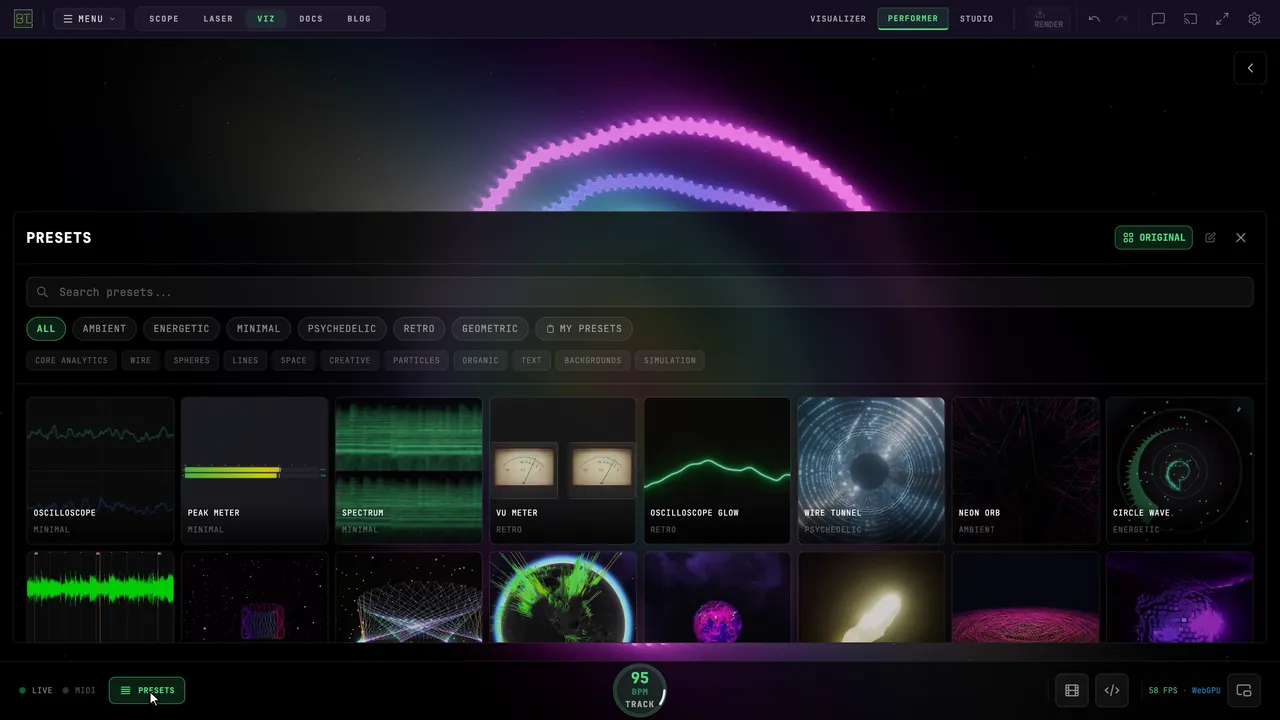Viewport: 1280px width, 720px height.
Task: Click the Render download button
Action: click(1048, 19)
